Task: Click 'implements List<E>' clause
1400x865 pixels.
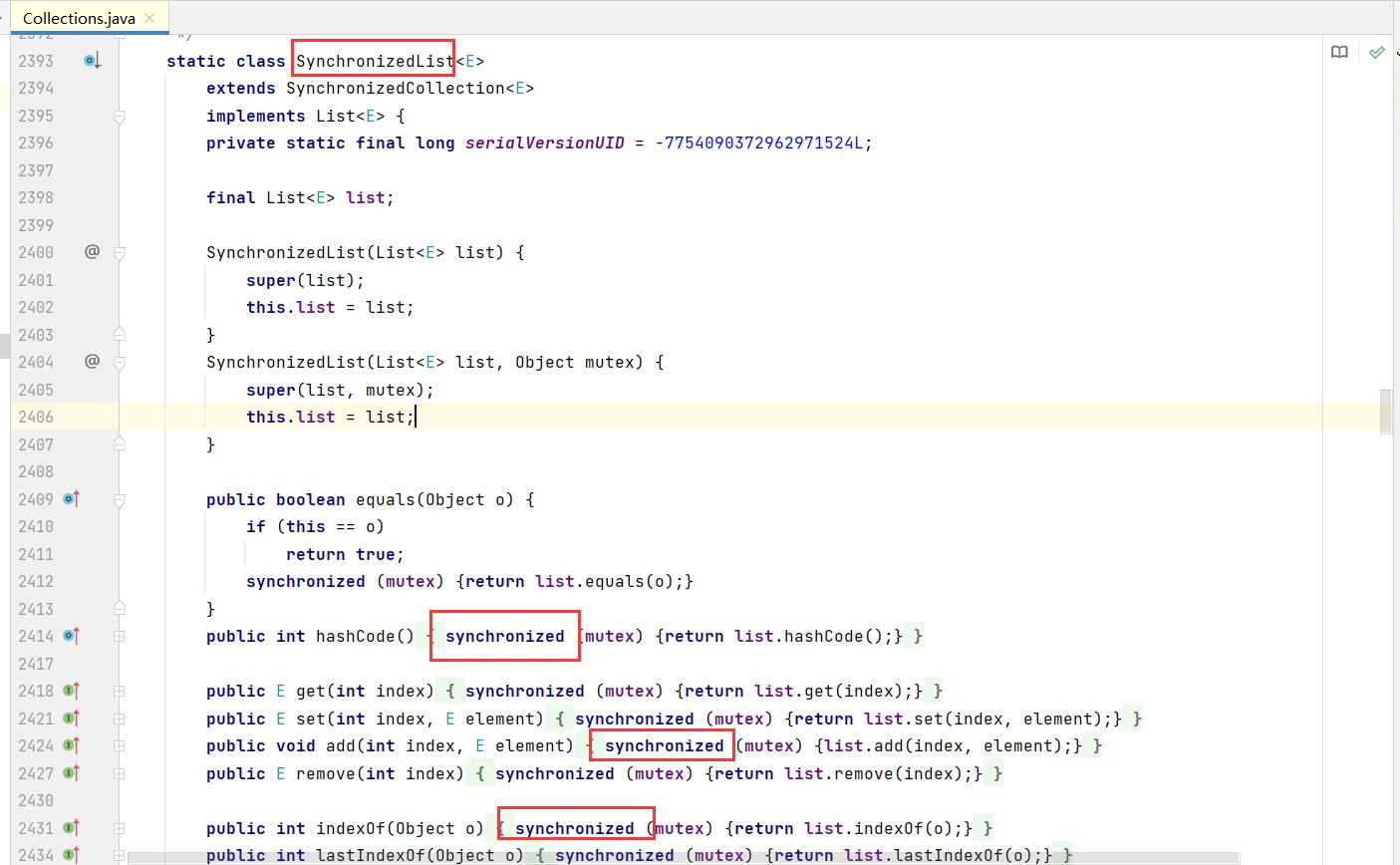Action: [x=295, y=116]
